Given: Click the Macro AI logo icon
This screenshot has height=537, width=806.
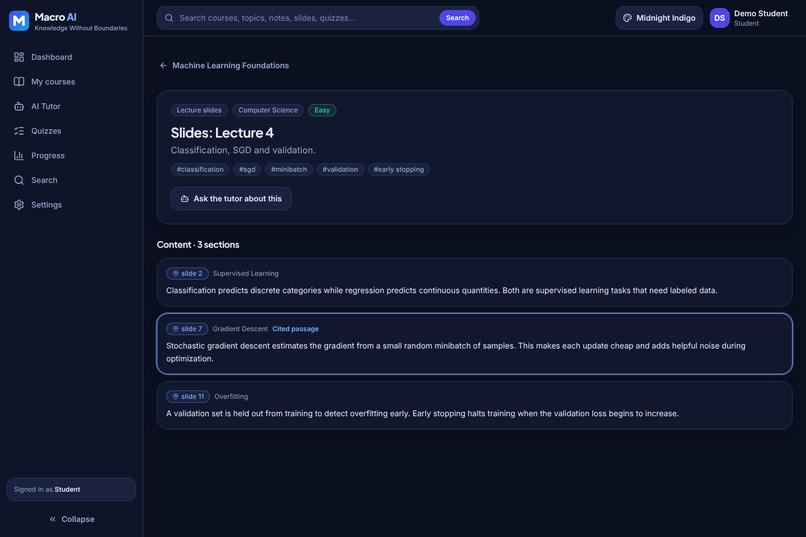Looking at the screenshot, I should point(19,21).
